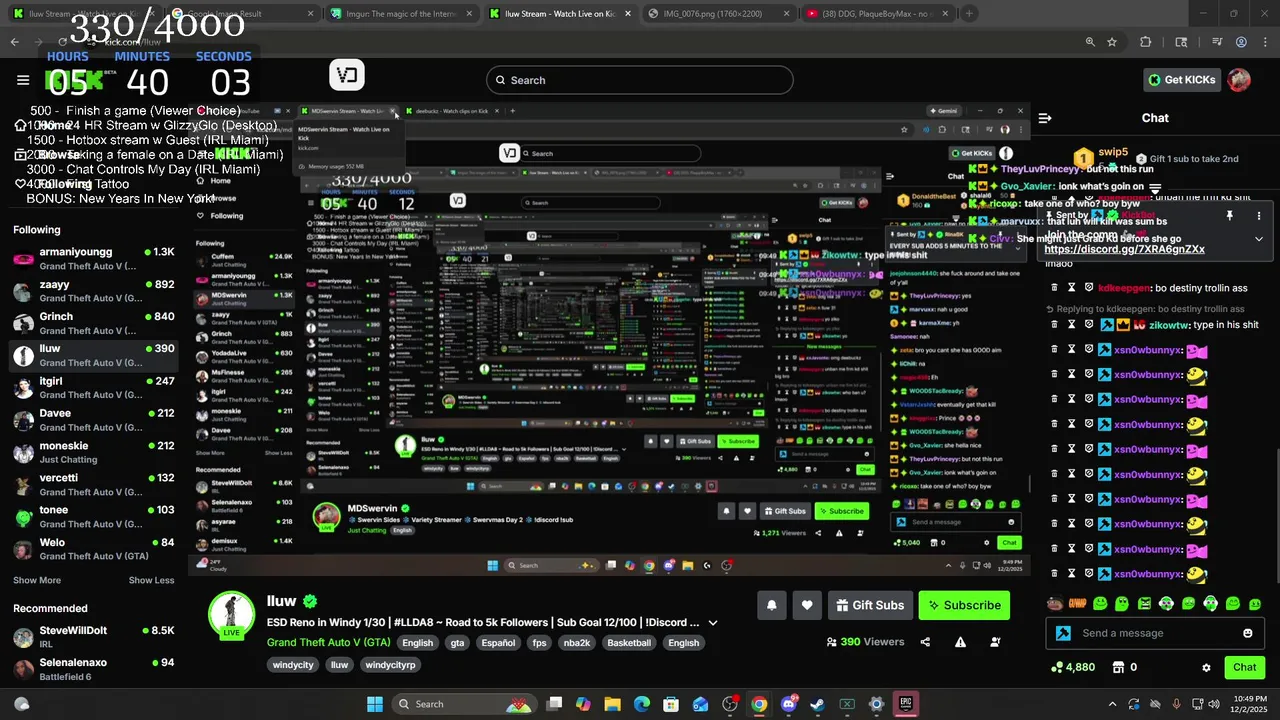
Task: Open tonee channel in Following sidebar
Action: pyautogui.click(x=93, y=516)
